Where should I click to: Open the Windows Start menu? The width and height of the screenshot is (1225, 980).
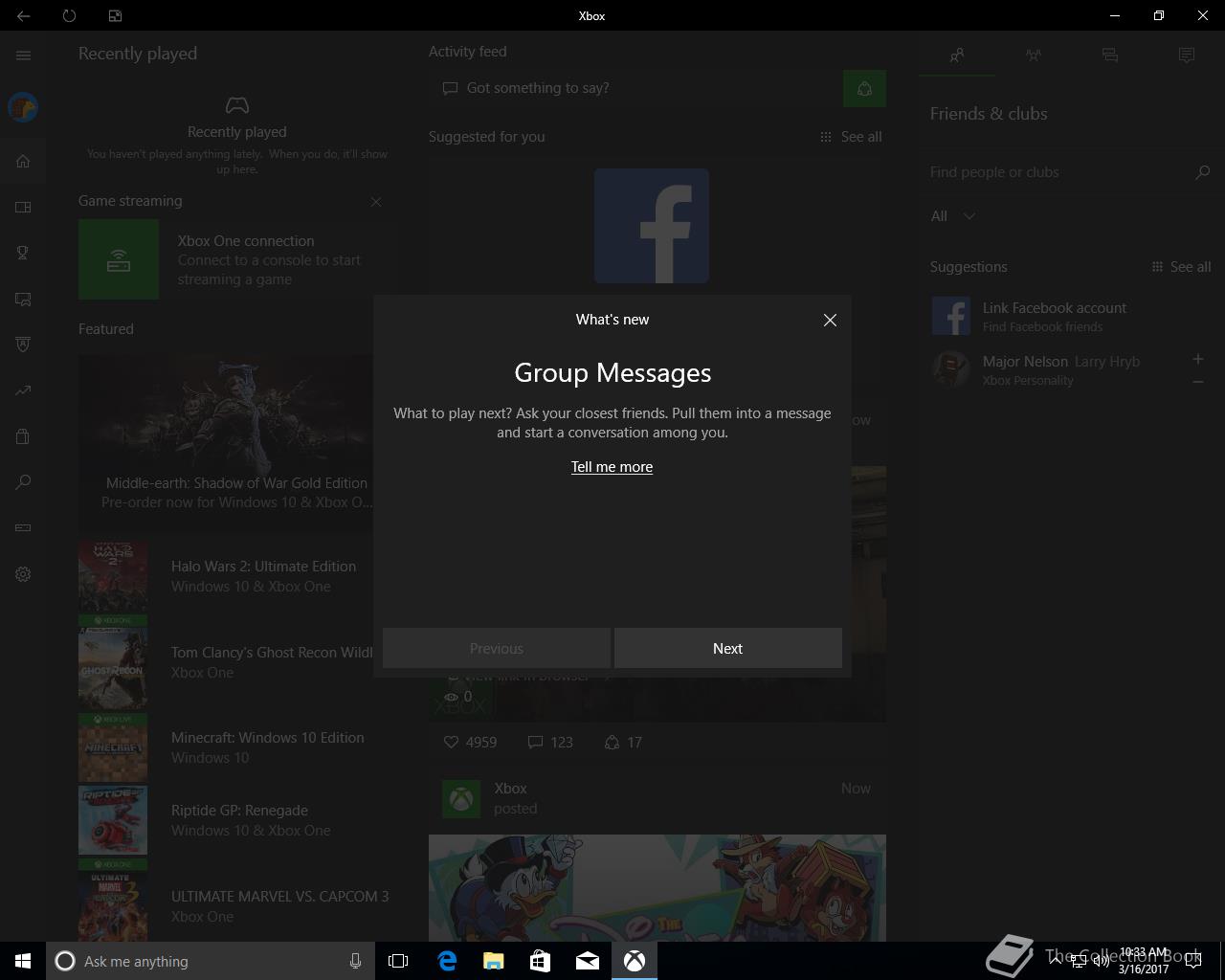coord(23,961)
